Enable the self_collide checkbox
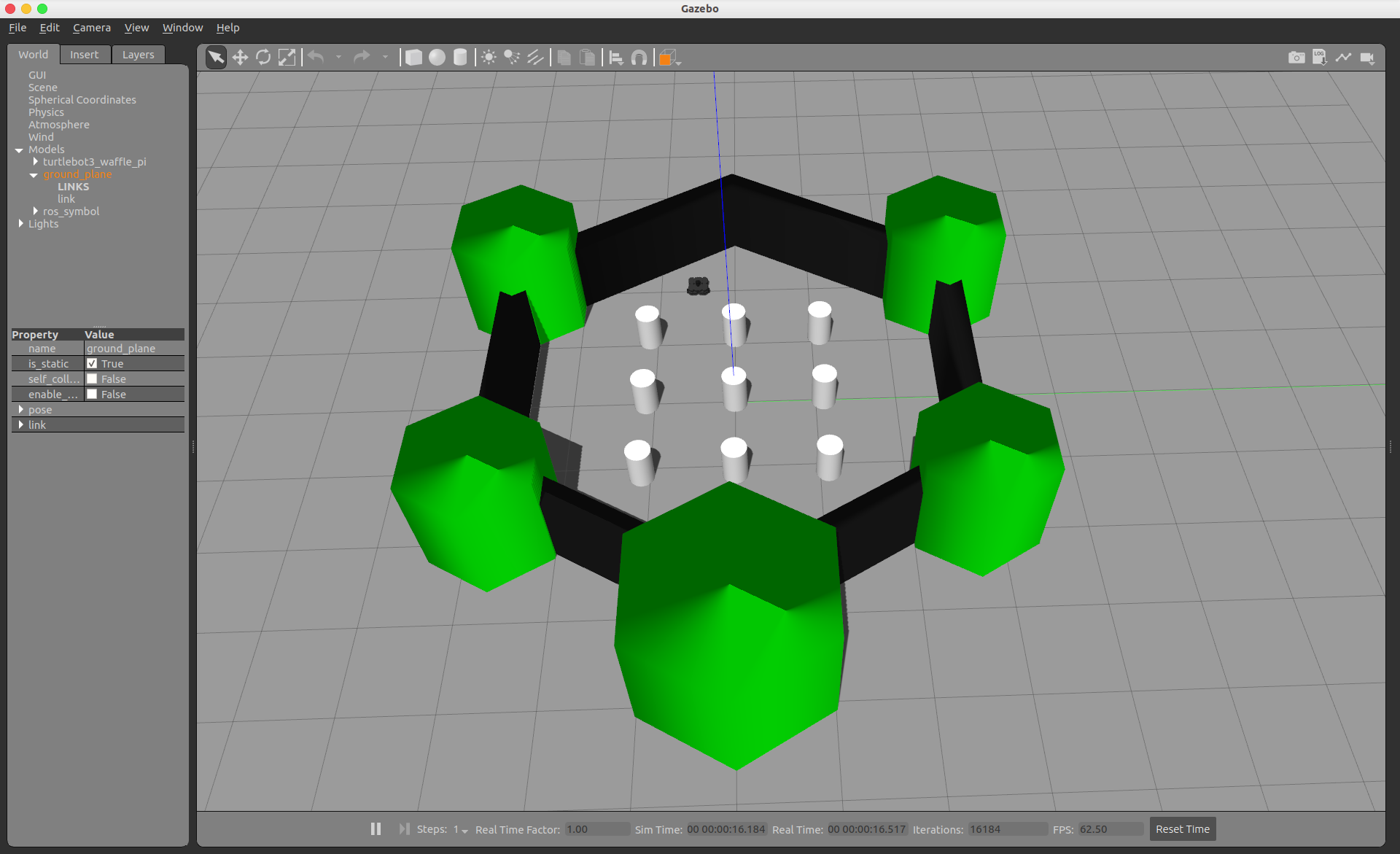1400x854 pixels. (92, 379)
